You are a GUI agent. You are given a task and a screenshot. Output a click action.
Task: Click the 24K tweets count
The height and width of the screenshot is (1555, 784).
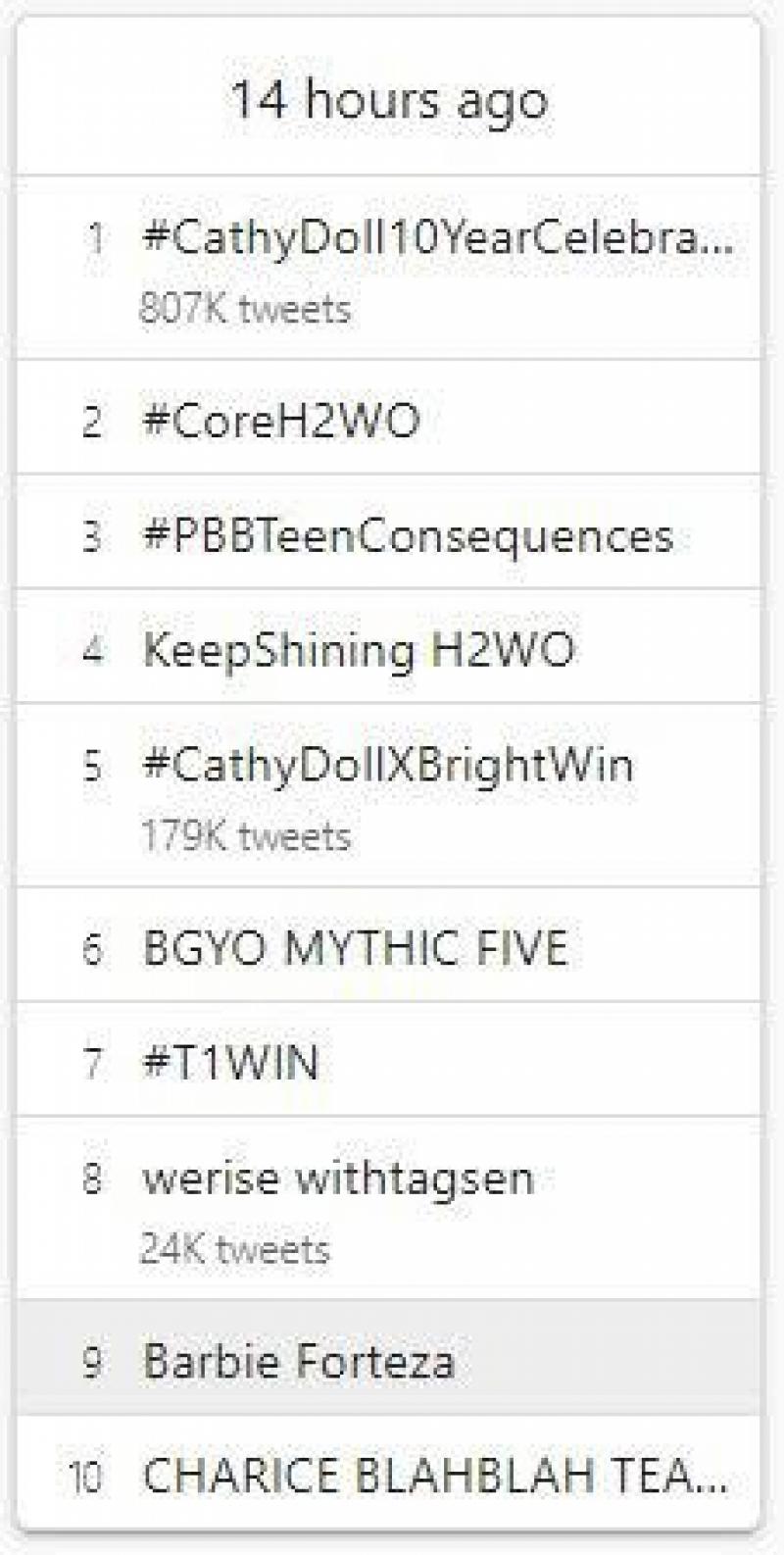235,1249
